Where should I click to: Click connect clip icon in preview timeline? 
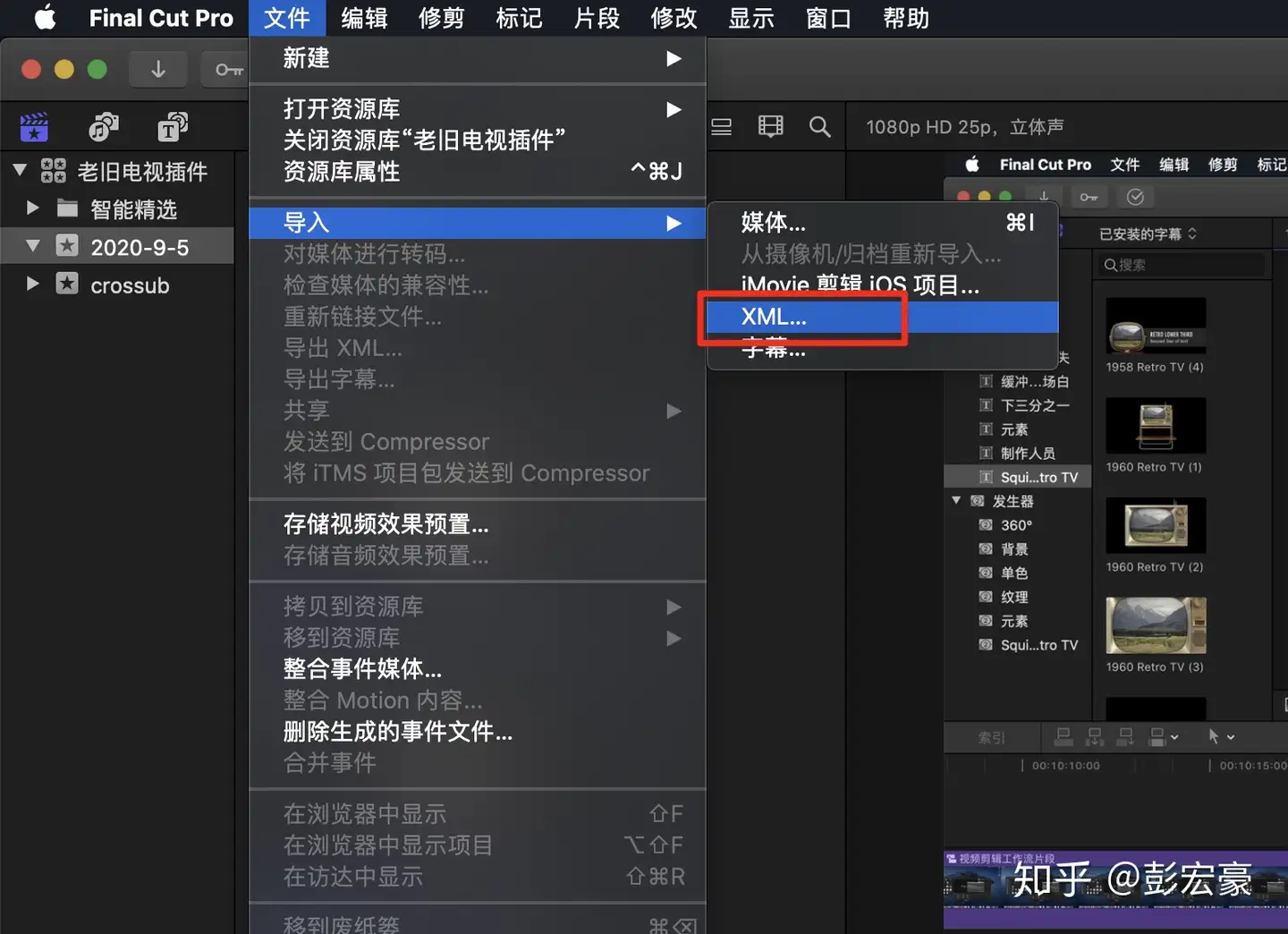(x=1063, y=736)
